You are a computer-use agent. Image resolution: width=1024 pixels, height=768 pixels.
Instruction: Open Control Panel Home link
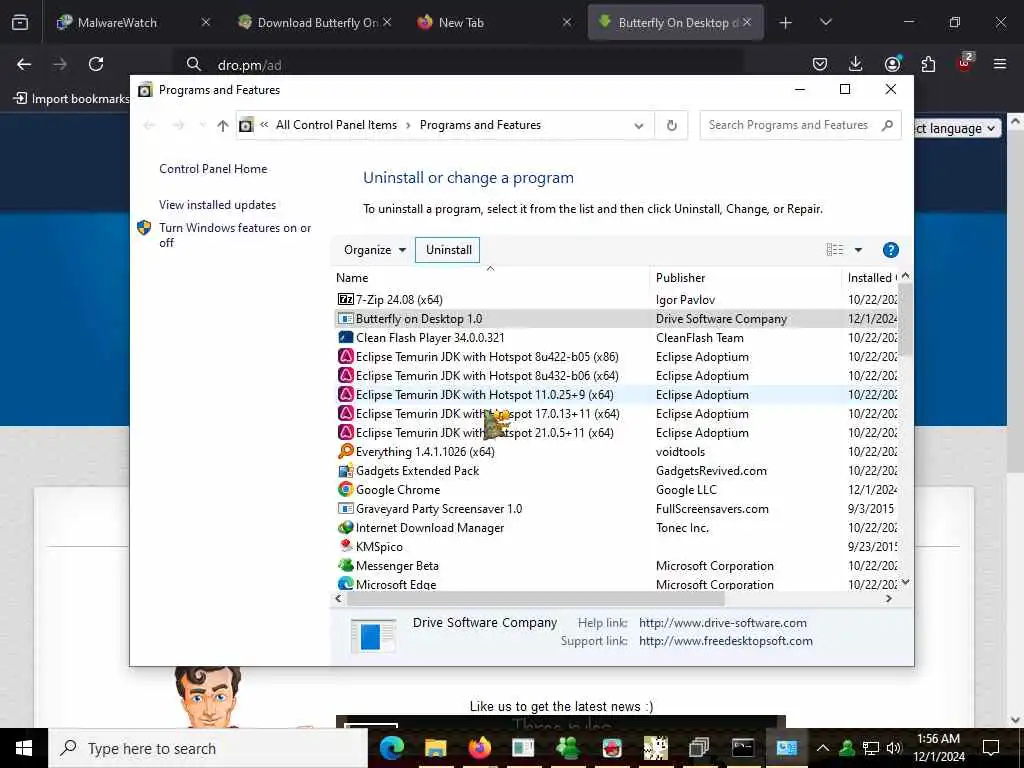tap(213, 168)
